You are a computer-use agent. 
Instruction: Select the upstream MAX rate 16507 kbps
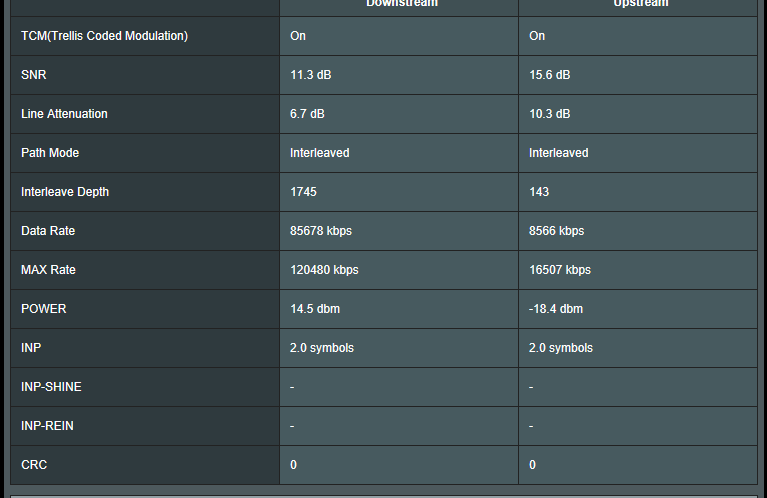[560, 270]
